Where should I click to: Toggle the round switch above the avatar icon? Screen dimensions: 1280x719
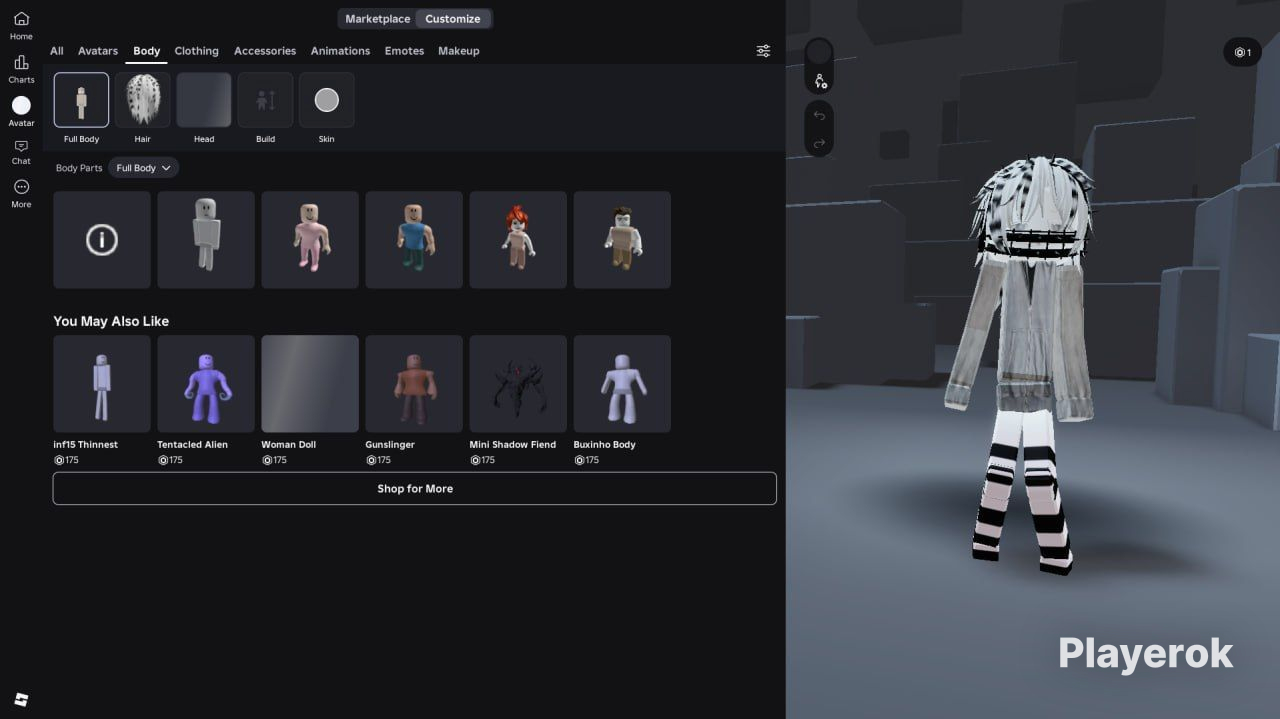coord(819,52)
